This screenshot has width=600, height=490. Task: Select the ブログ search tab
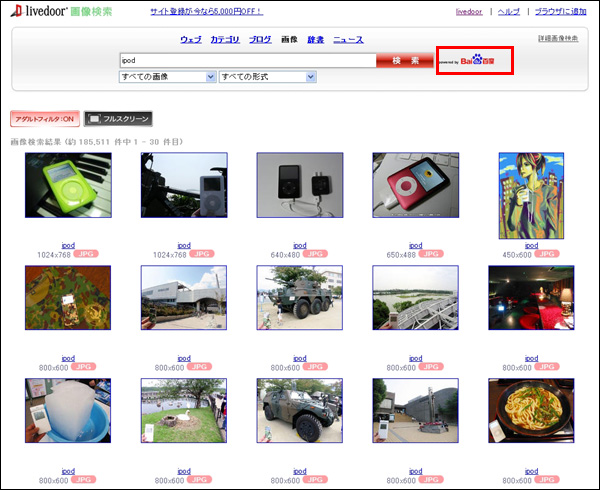260,39
